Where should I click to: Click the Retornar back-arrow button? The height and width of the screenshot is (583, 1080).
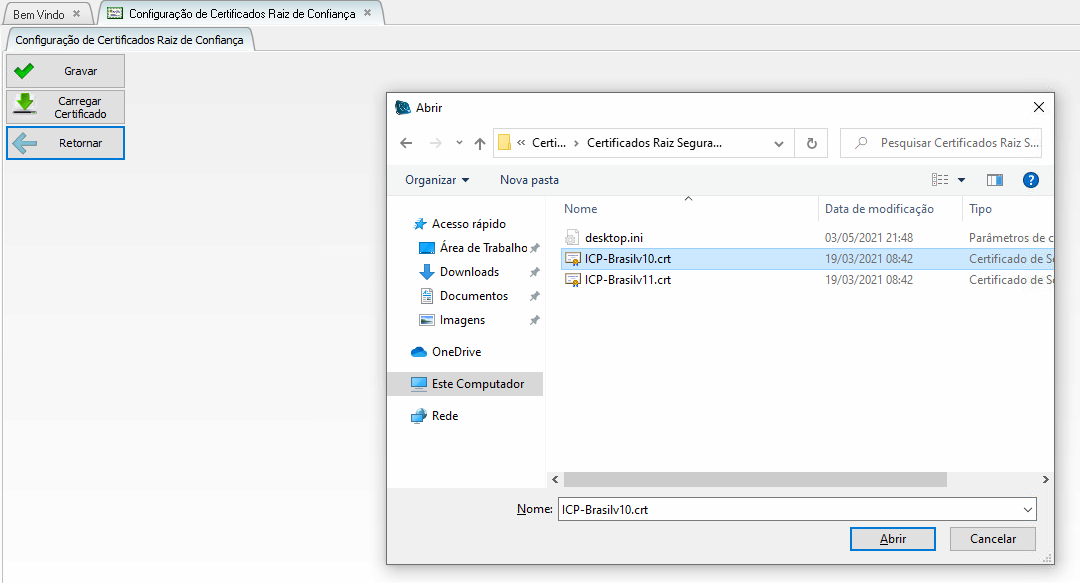[x=65, y=143]
